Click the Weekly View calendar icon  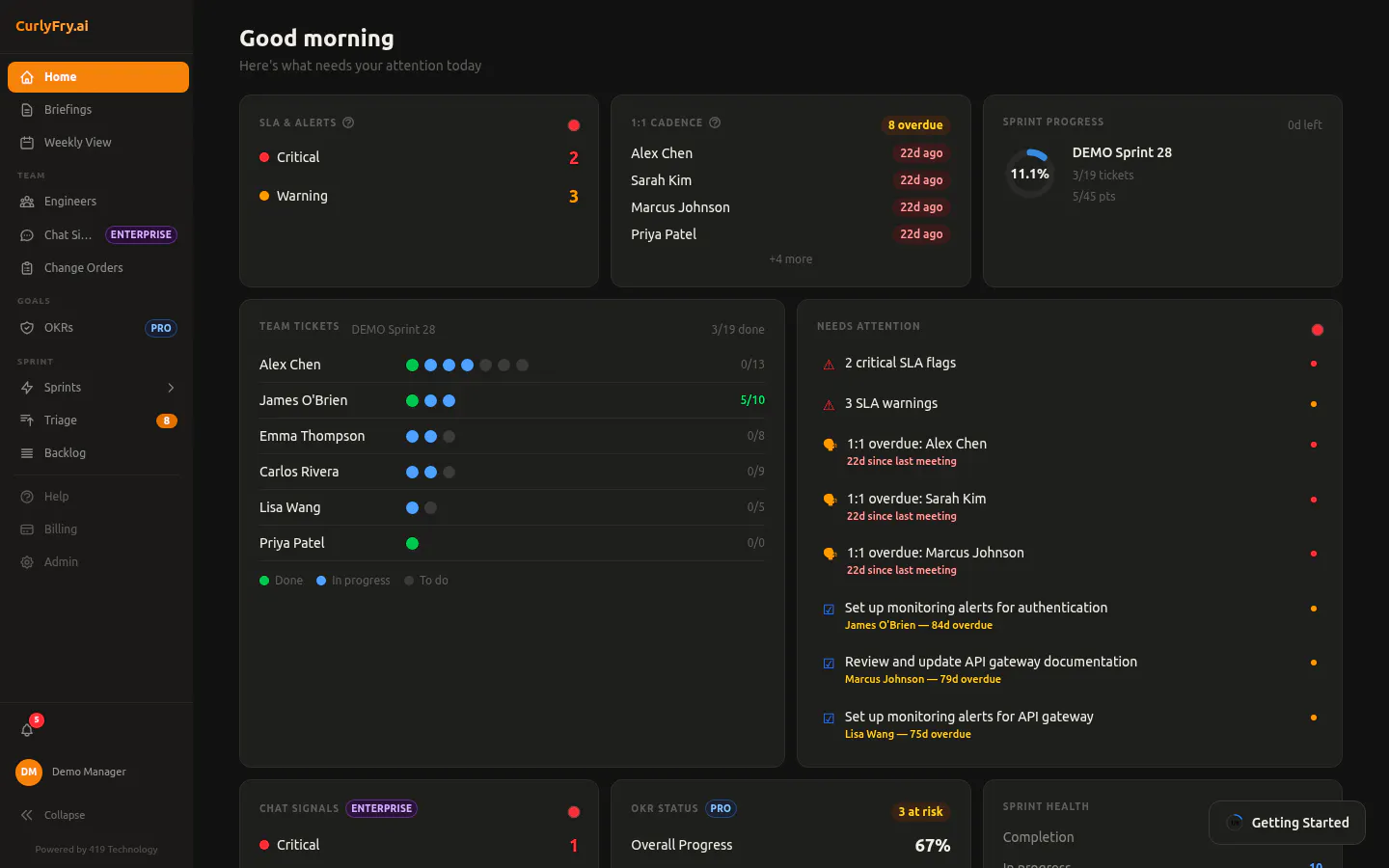[x=27, y=143]
